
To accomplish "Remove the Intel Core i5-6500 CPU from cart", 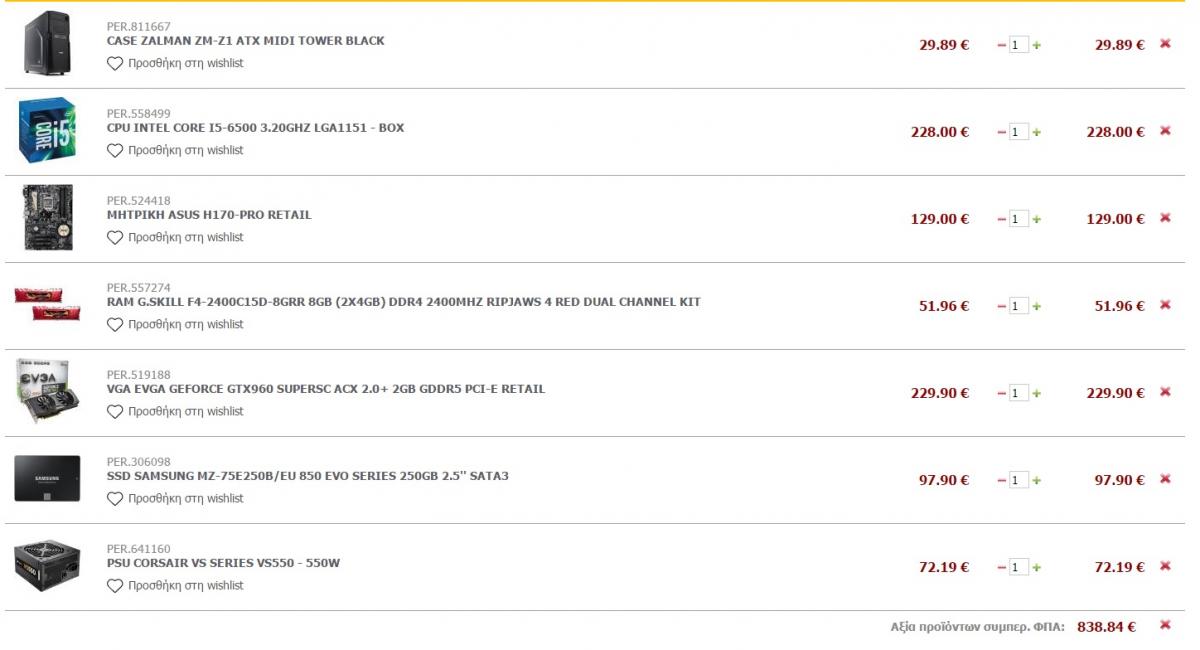I will 1165,131.
